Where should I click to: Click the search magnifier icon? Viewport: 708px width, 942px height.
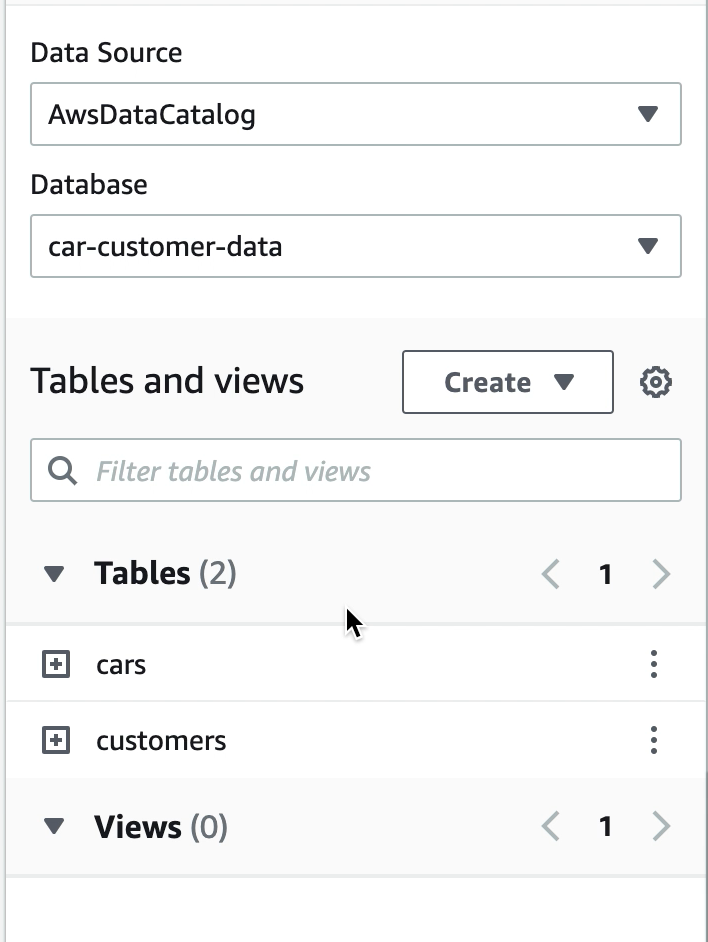[63, 471]
